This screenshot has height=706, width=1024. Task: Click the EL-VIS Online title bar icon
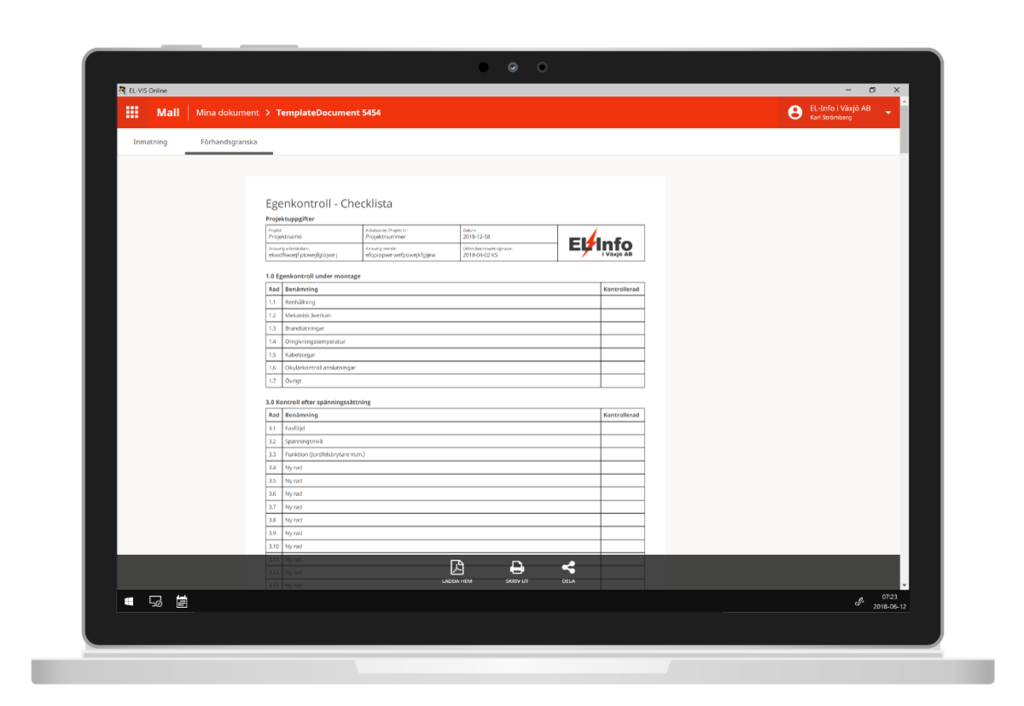click(x=122, y=90)
